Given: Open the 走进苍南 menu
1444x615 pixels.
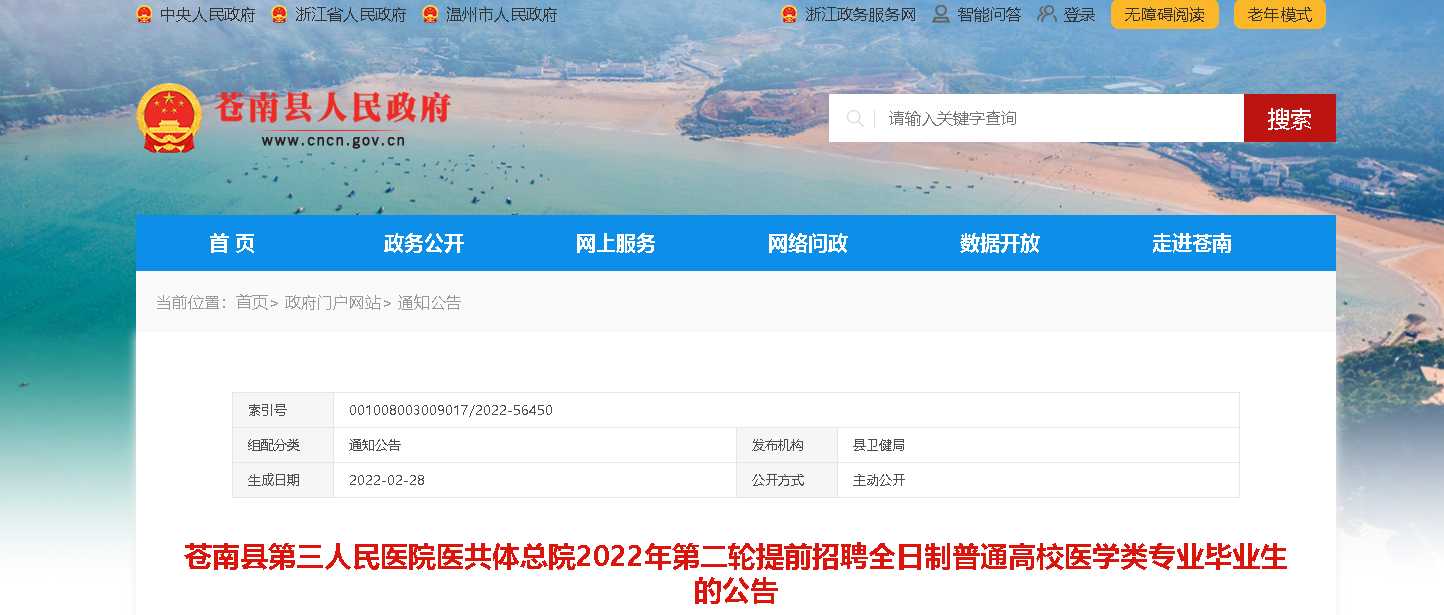Looking at the screenshot, I should point(1192,243).
